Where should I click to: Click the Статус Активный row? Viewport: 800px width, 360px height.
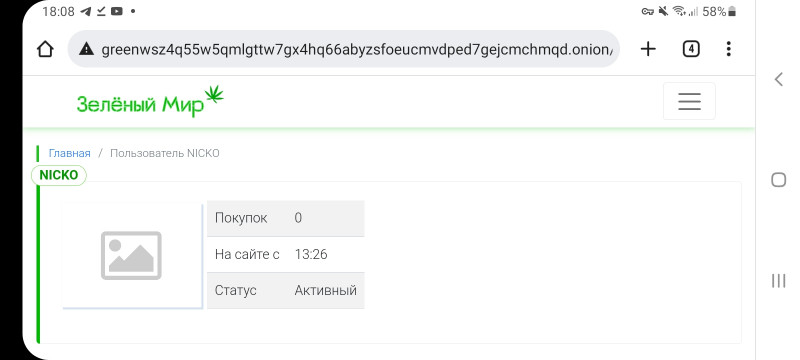point(286,291)
